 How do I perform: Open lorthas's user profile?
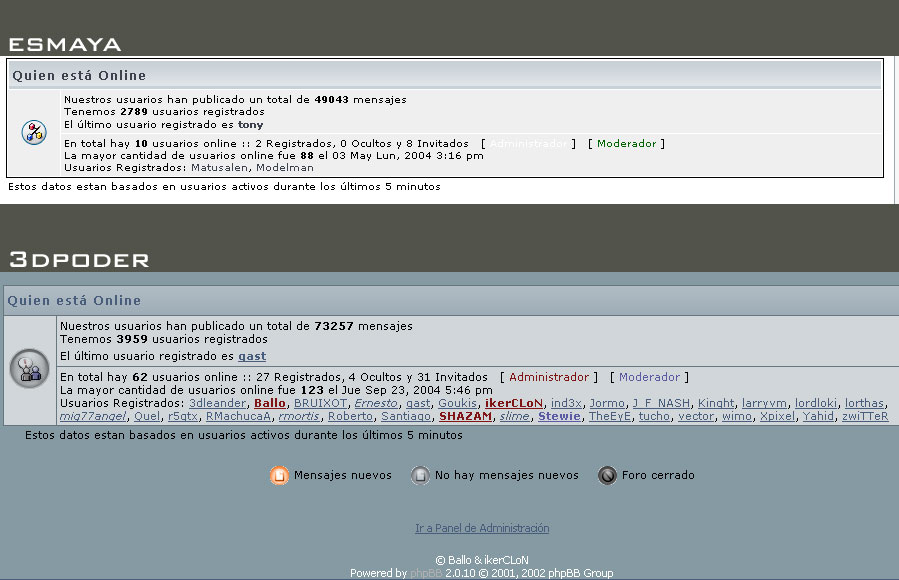point(865,403)
